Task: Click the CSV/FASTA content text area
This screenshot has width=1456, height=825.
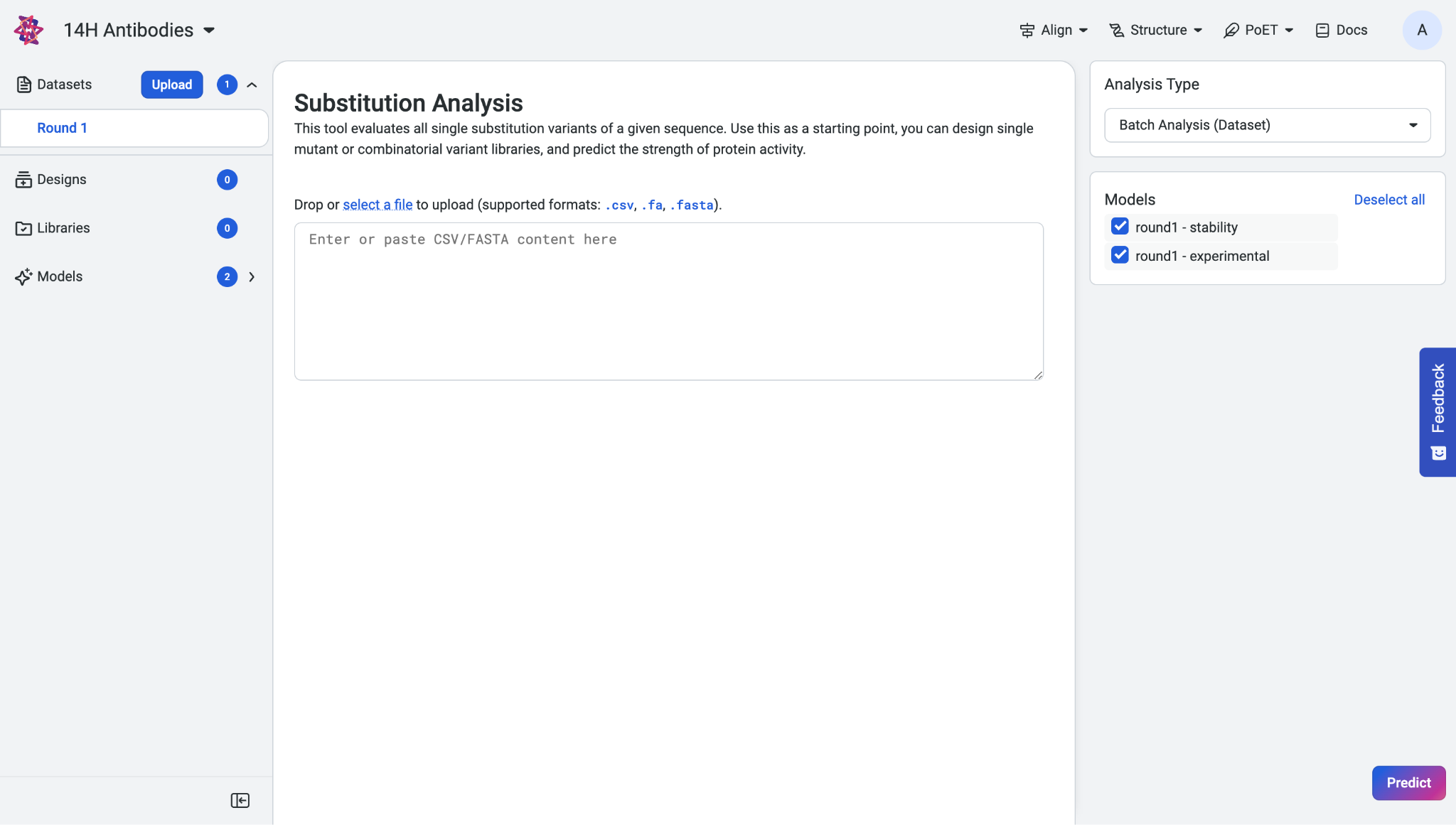Action: point(669,301)
